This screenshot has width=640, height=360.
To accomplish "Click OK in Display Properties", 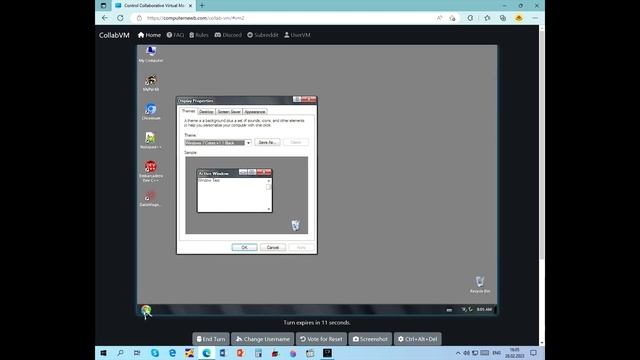I will (244, 247).
